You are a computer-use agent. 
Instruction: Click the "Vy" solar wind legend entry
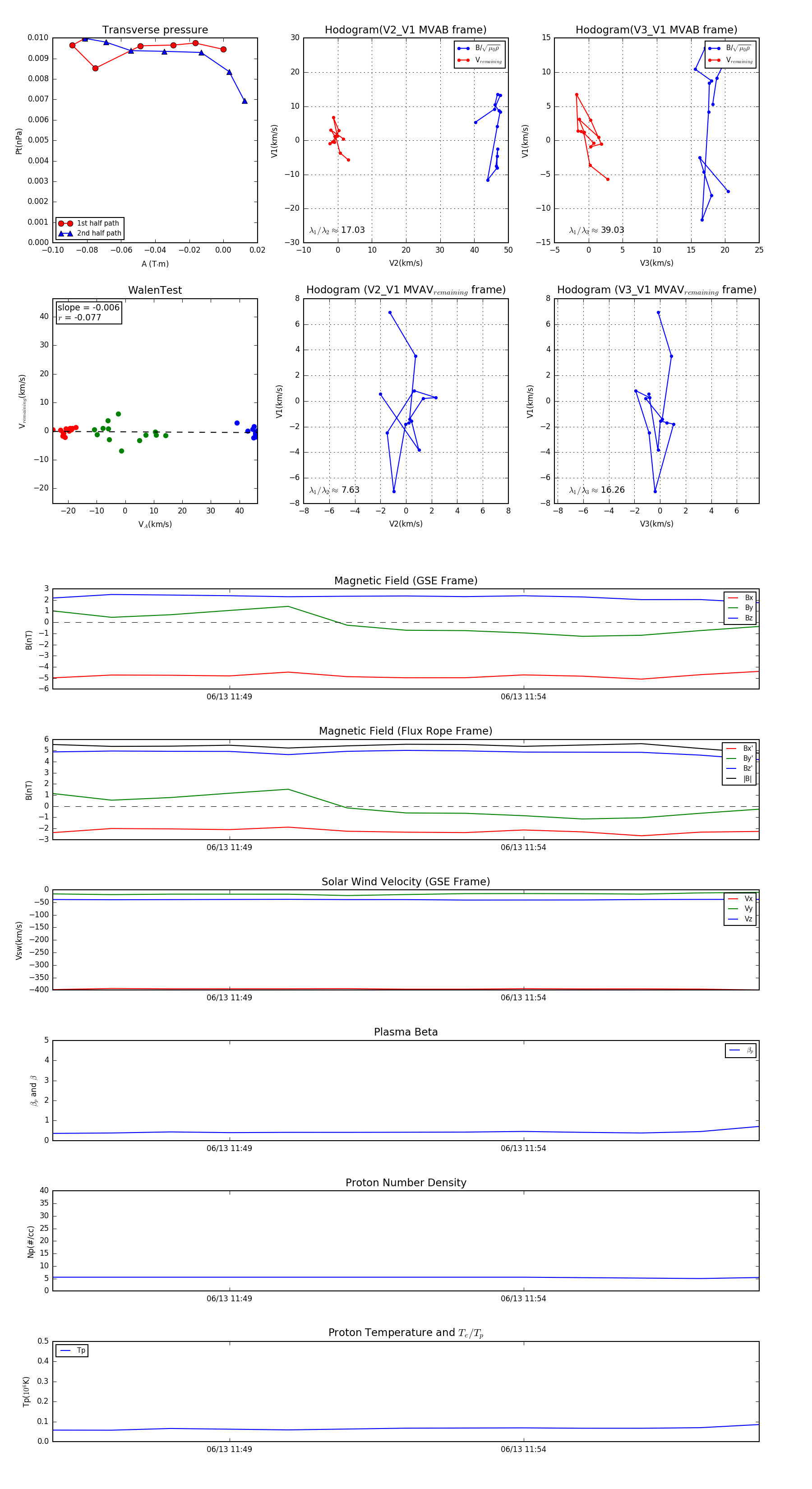point(741,909)
